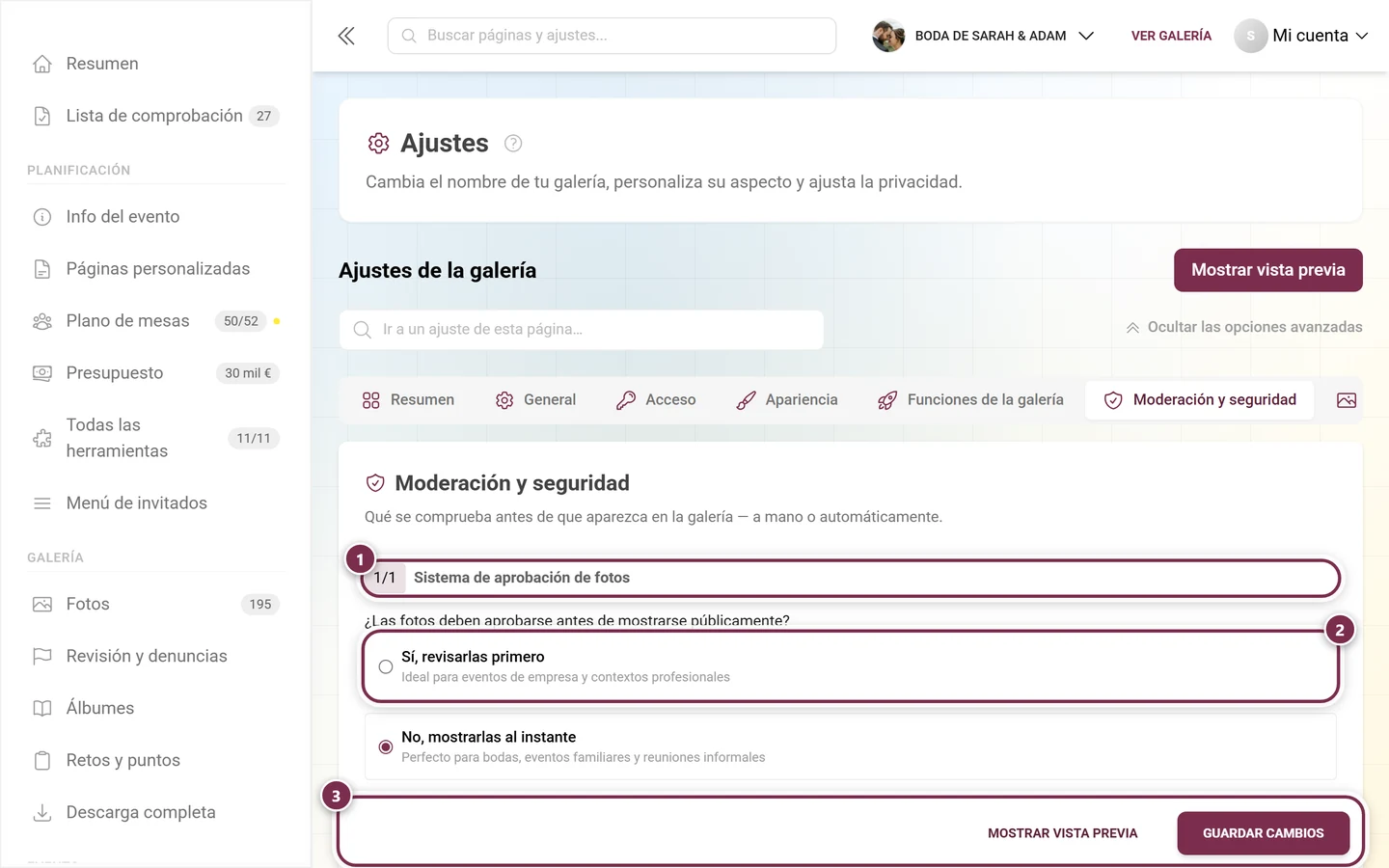The image size is (1389, 868).
Task: Click the 'Guardar cambios' button
Action: [x=1264, y=833]
